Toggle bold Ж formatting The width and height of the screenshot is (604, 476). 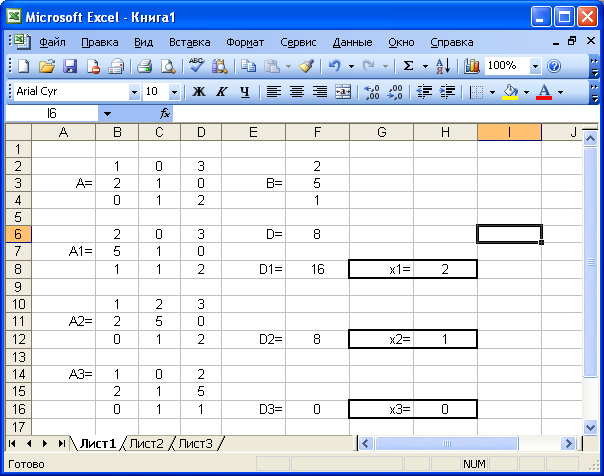click(x=199, y=92)
